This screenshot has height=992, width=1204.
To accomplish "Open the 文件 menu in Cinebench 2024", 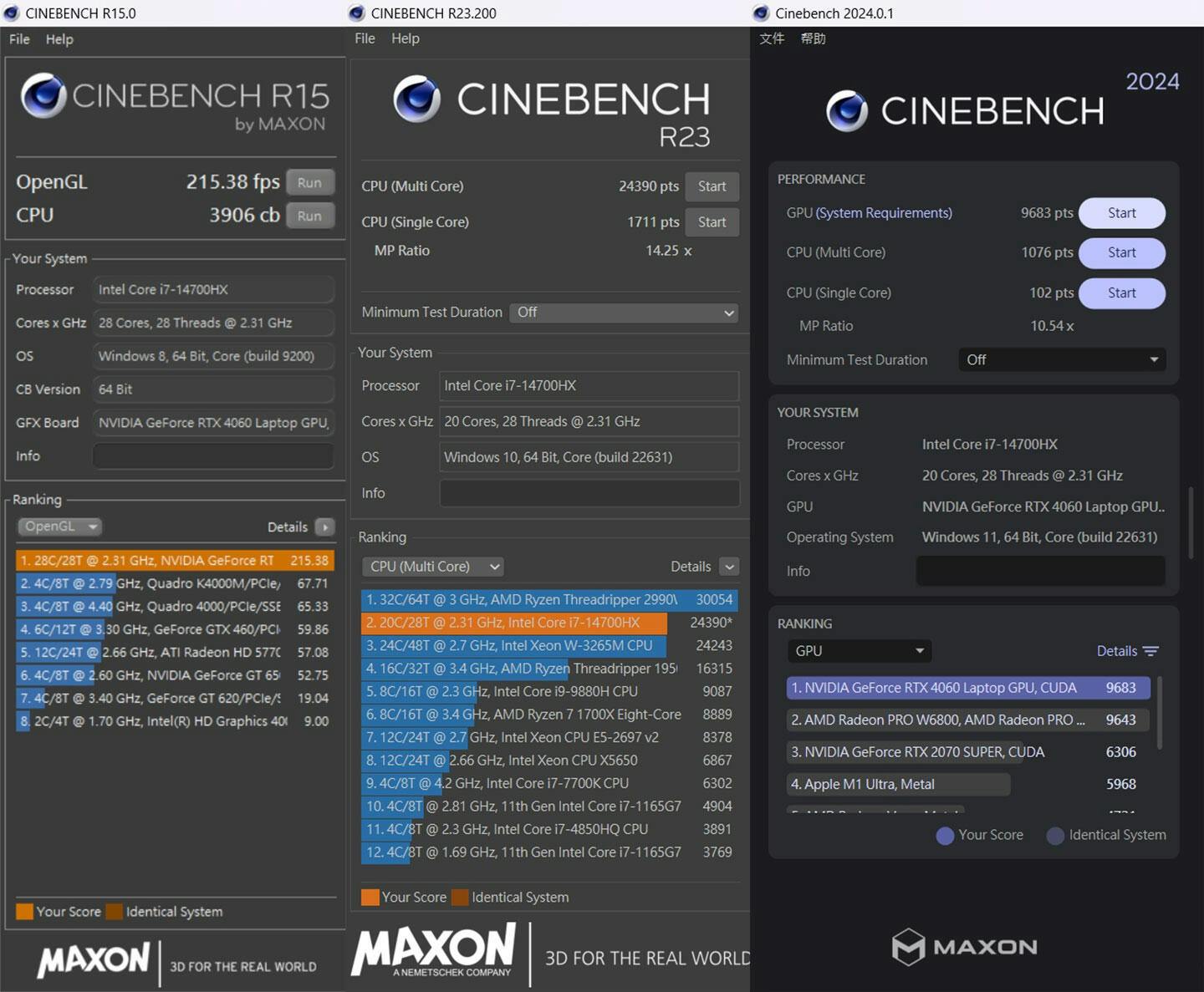I will click(x=772, y=38).
